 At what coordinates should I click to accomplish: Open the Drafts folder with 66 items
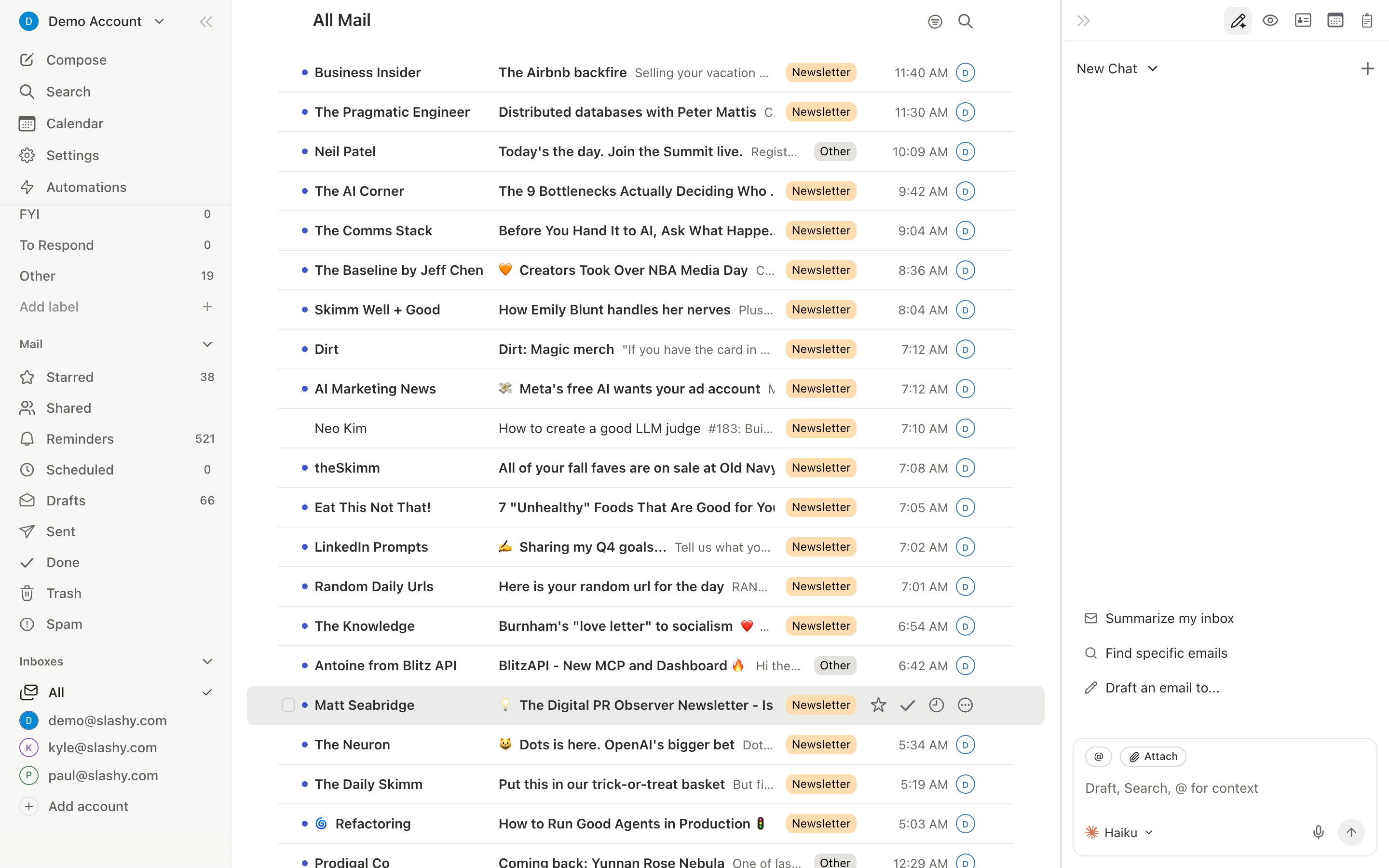pos(115,501)
